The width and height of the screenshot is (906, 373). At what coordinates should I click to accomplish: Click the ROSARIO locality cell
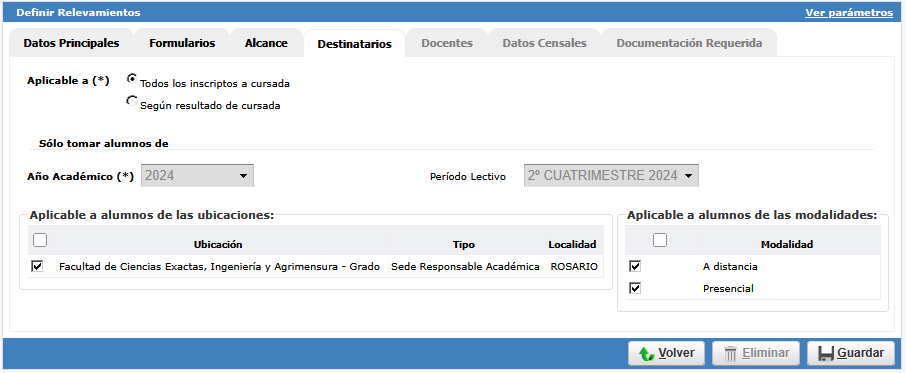click(574, 267)
